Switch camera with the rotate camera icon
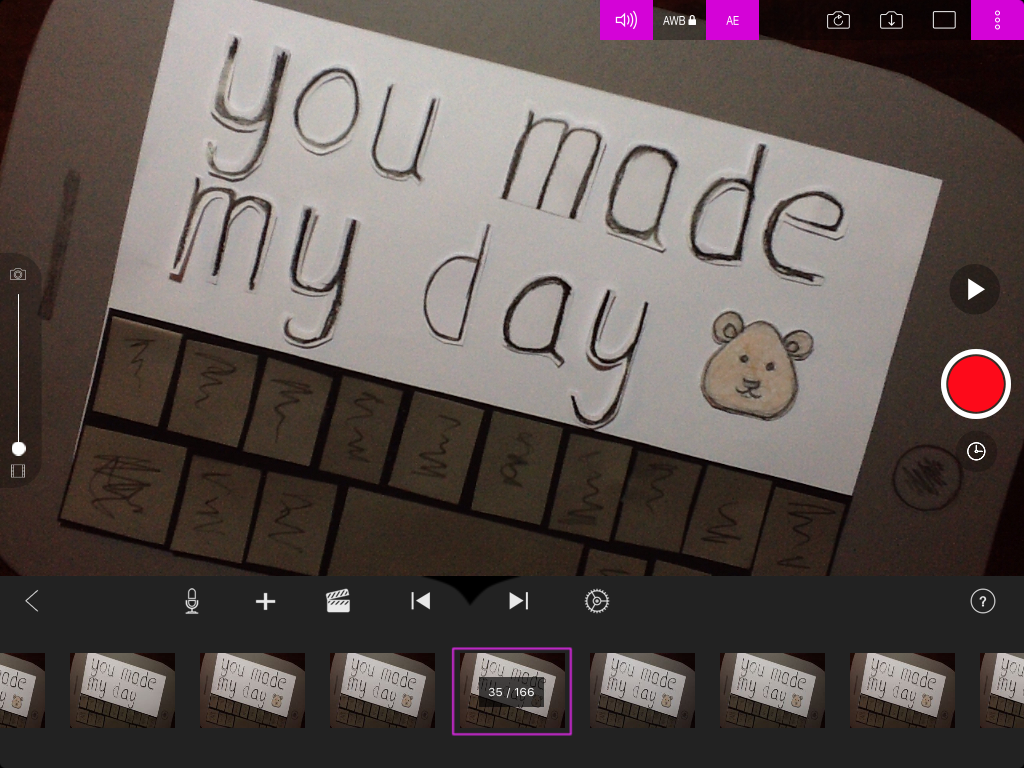The height and width of the screenshot is (768, 1024). [x=838, y=20]
